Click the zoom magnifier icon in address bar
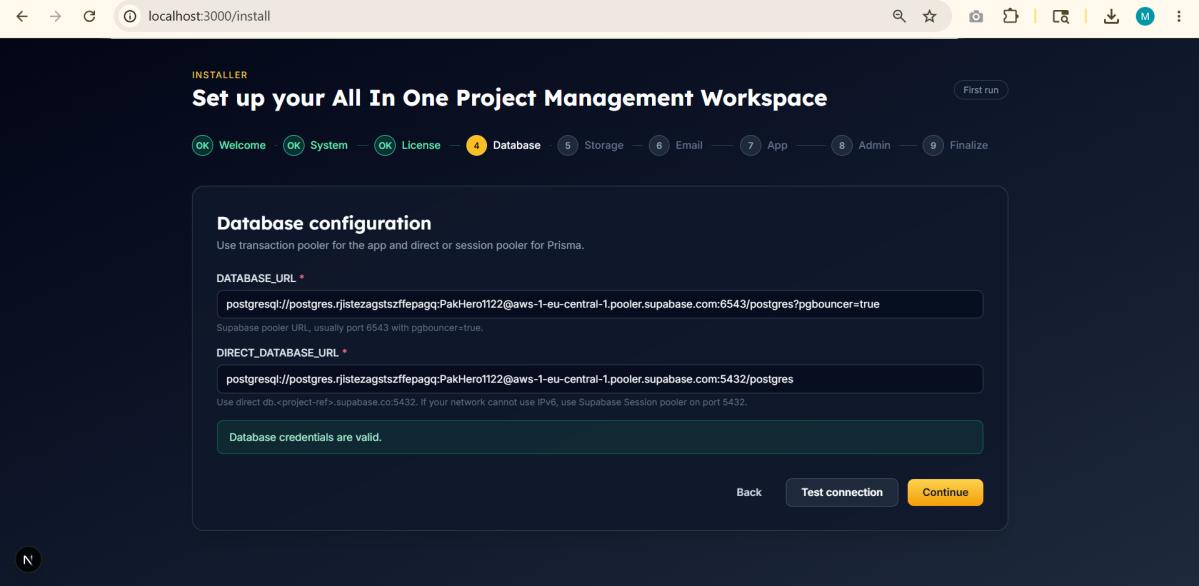Viewport: 1199px width, 586px height. pyautogui.click(x=899, y=16)
